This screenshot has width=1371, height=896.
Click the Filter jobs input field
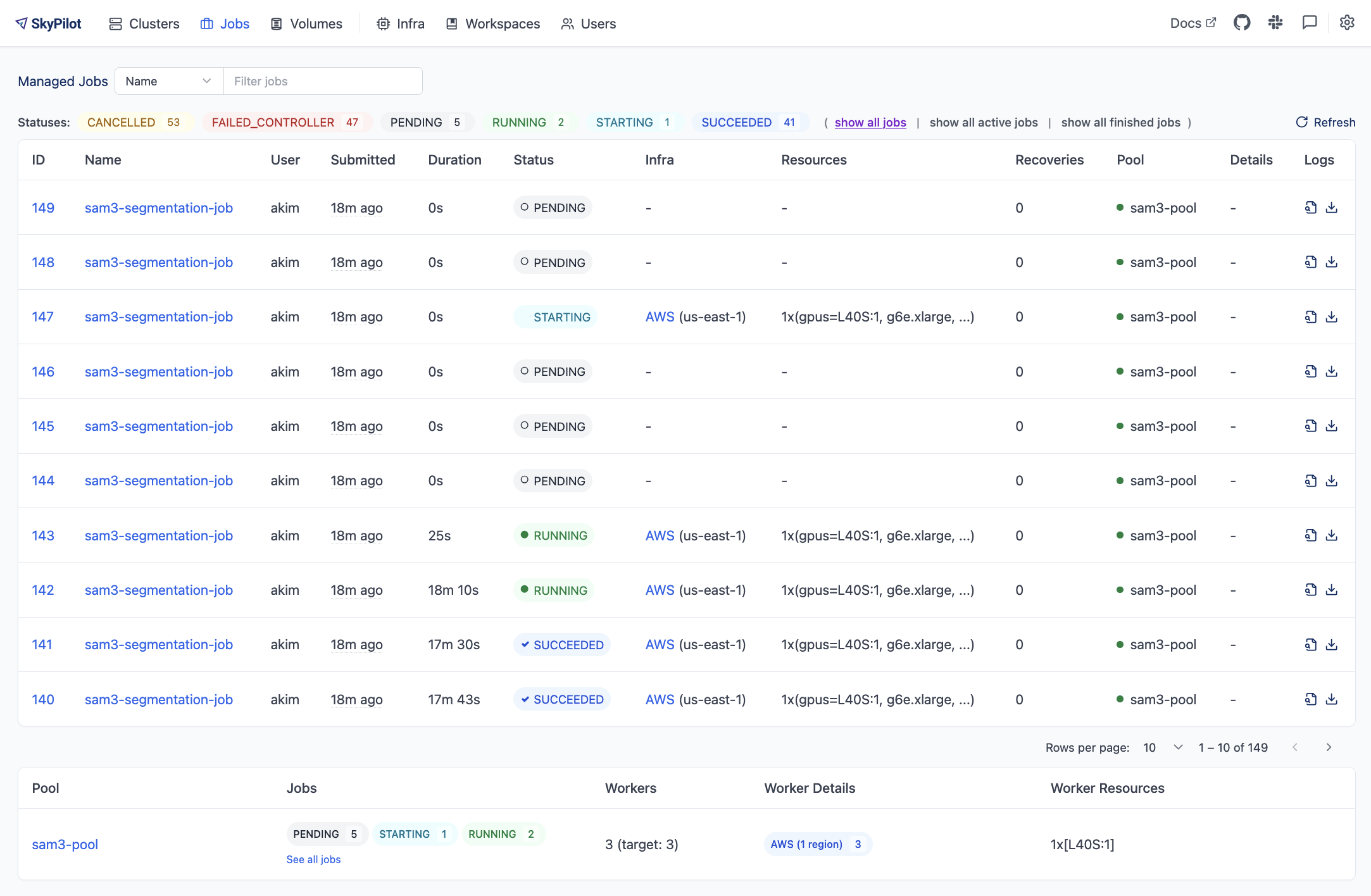(323, 81)
